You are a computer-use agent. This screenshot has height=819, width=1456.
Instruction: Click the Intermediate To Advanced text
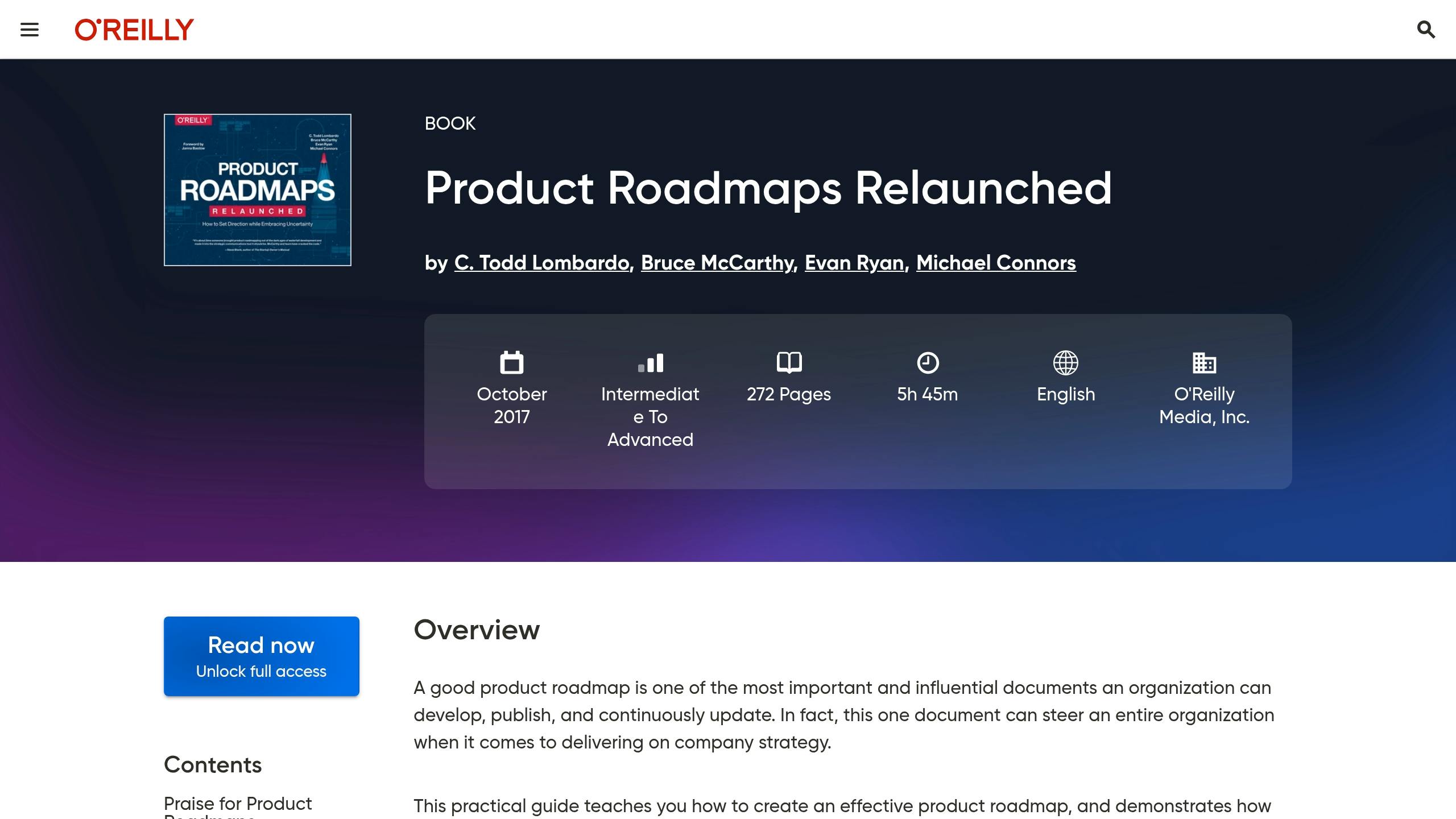click(x=650, y=417)
